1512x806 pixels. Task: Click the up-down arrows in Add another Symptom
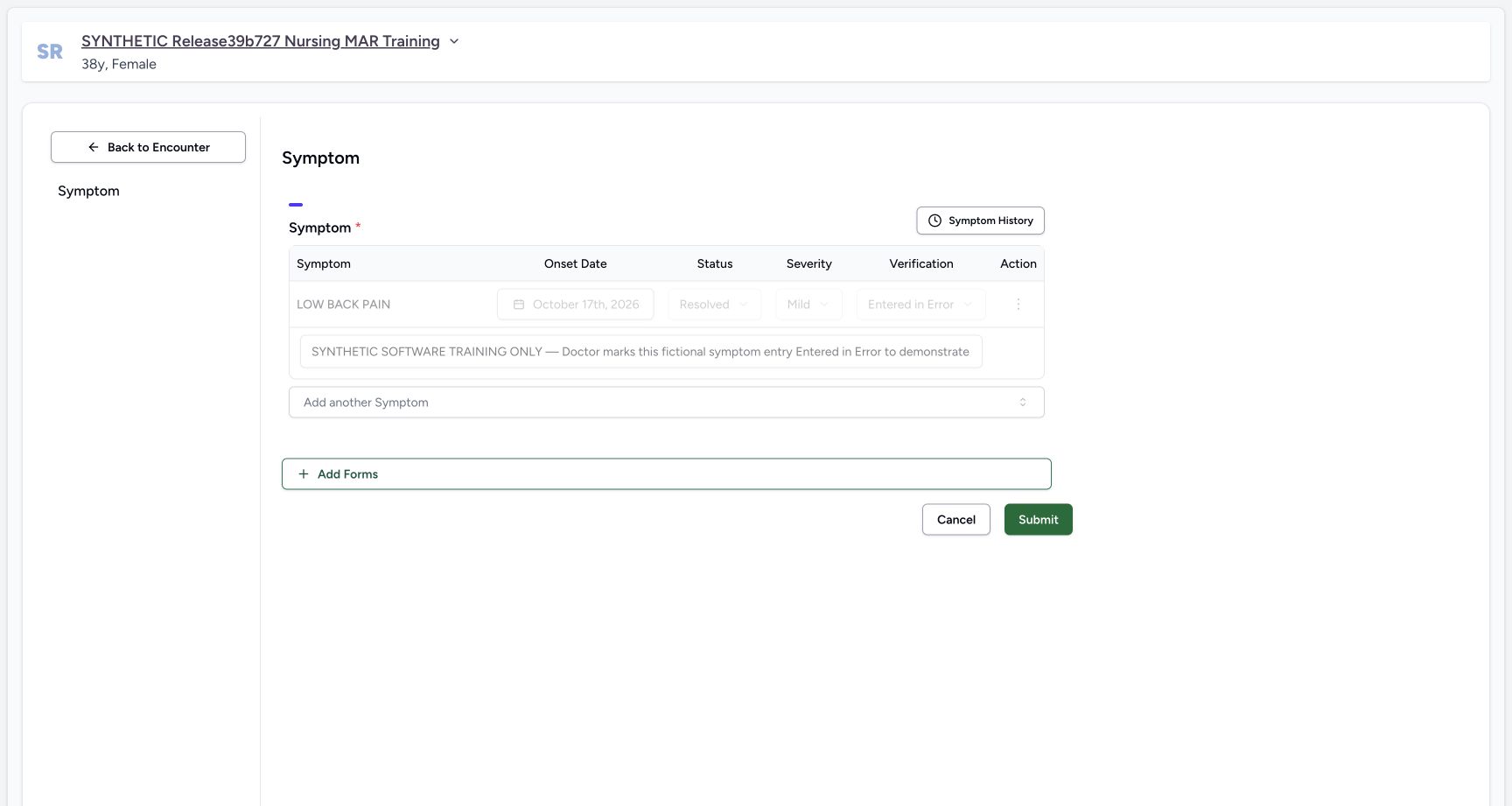click(1023, 403)
